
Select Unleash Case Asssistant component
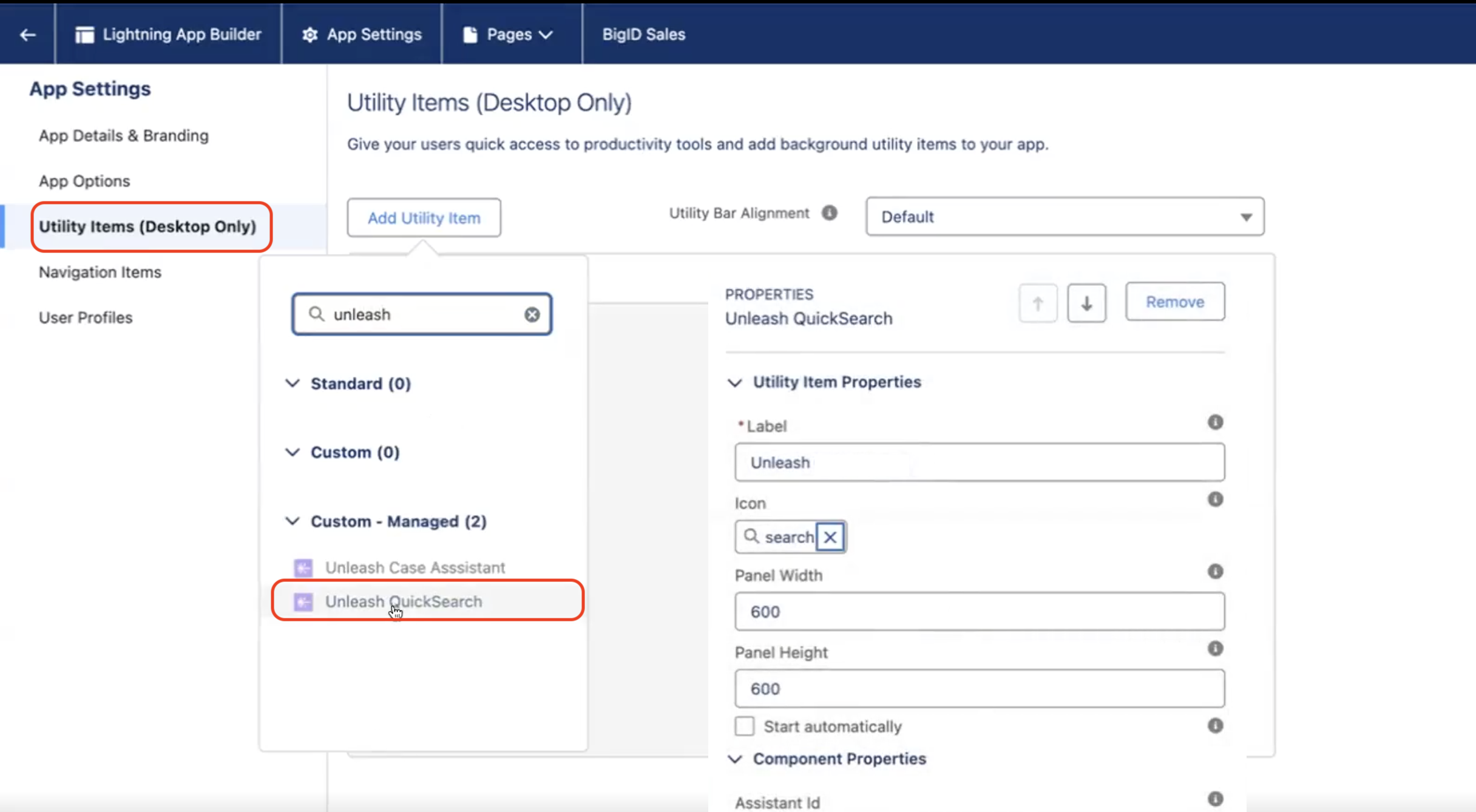[x=415, y=567]
